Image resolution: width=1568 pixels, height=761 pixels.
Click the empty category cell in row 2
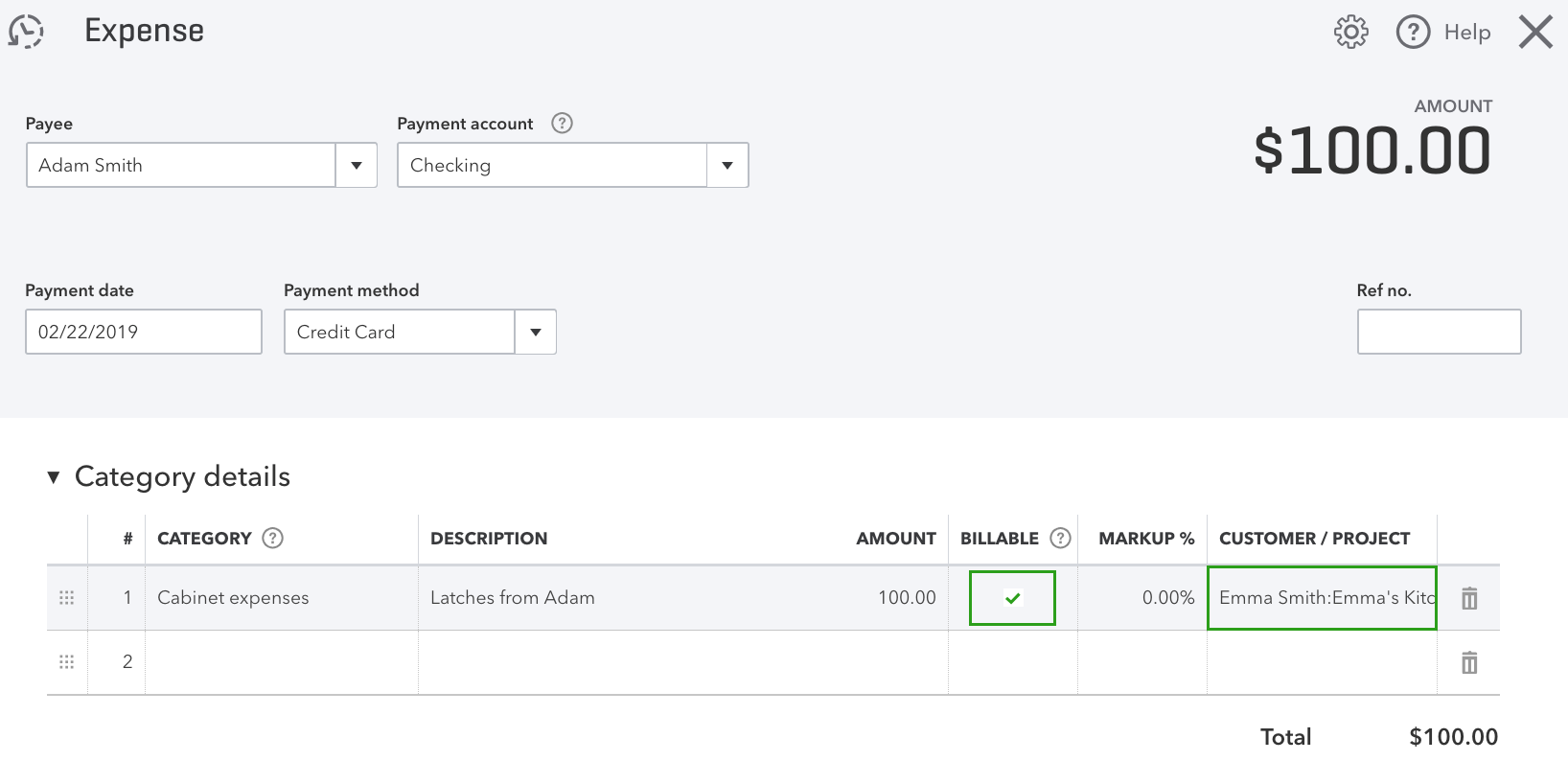click(x=282, y=662)
